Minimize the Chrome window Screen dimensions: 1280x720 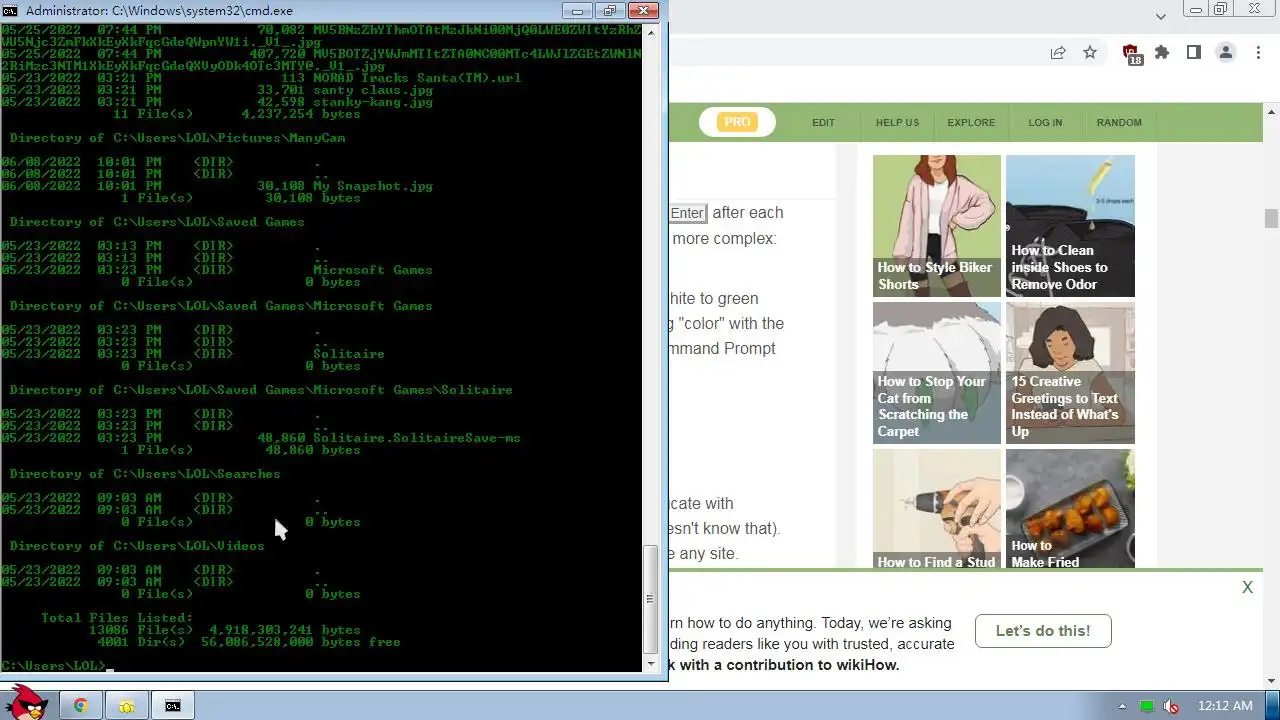click(1194, 9)
